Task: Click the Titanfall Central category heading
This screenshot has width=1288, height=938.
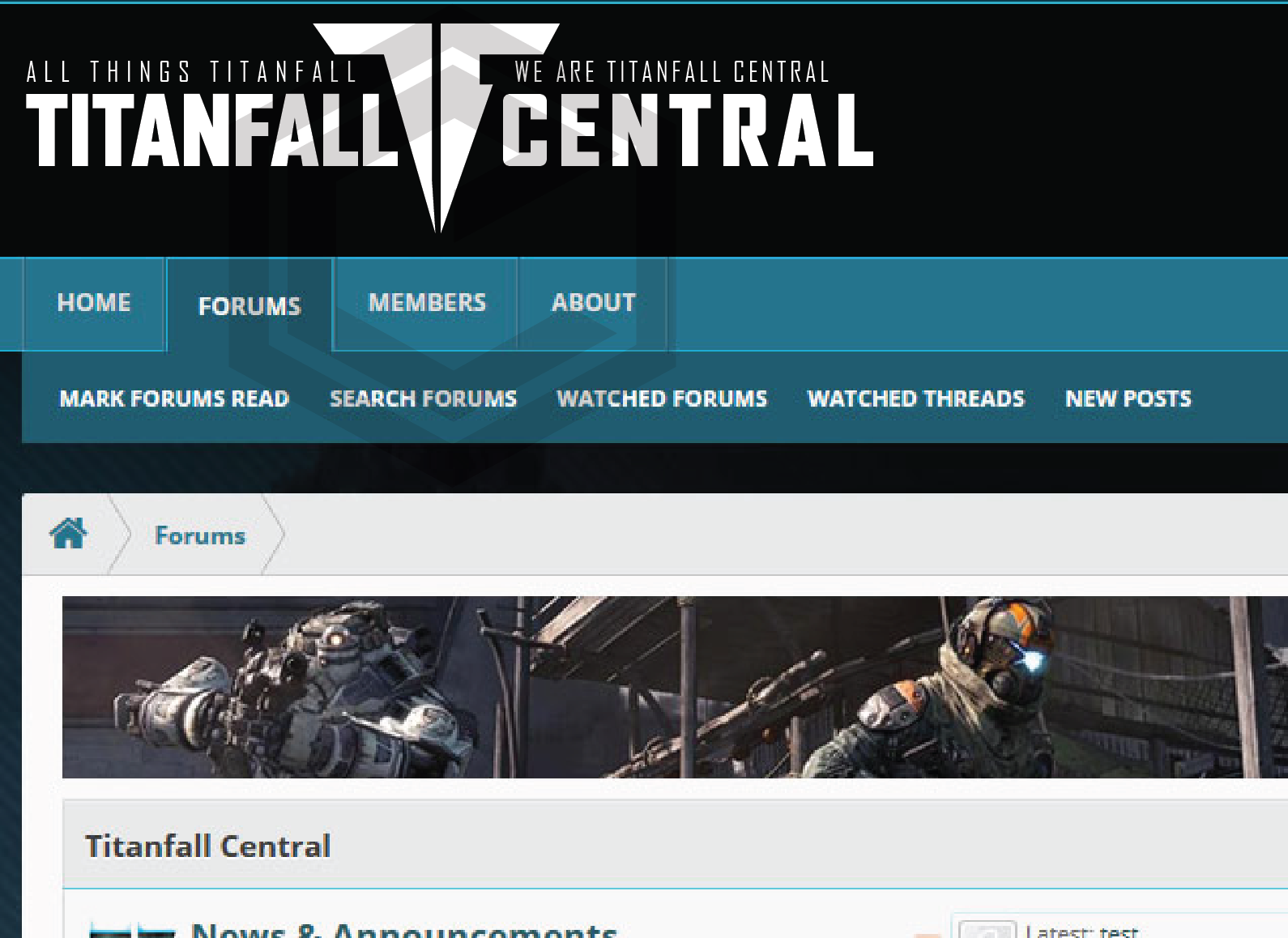Action: (208, 846)
